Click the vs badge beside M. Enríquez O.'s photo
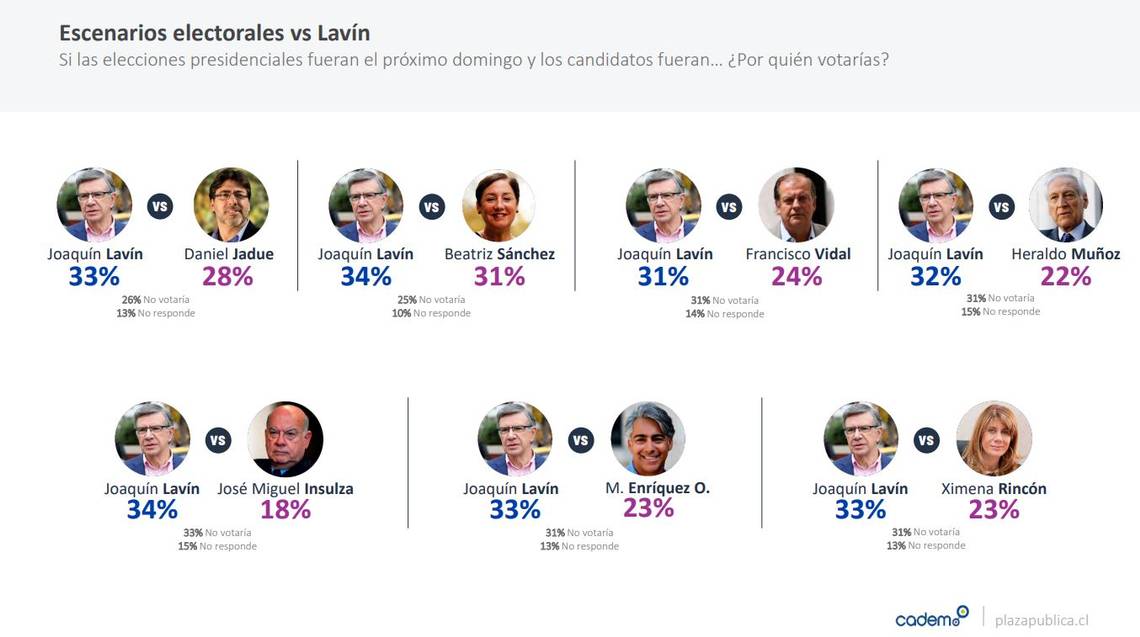Image resolution: width=1140 pixels, height=637 pixels. point(581,440)
